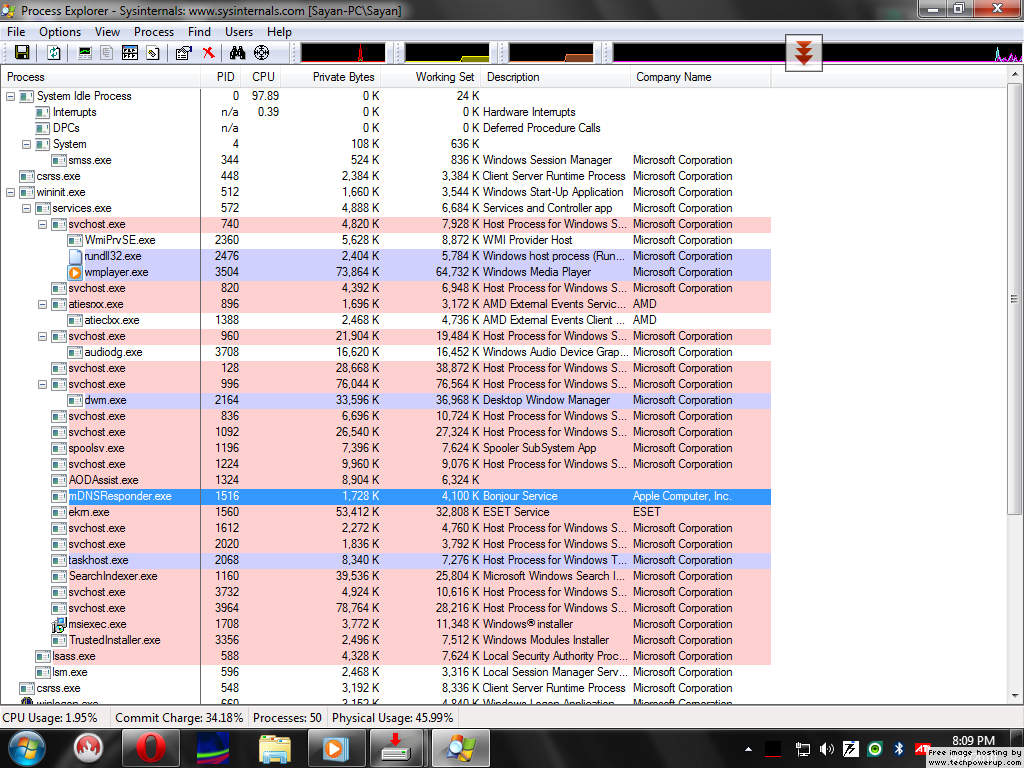Sort by the PID column header

pos(221,77)
